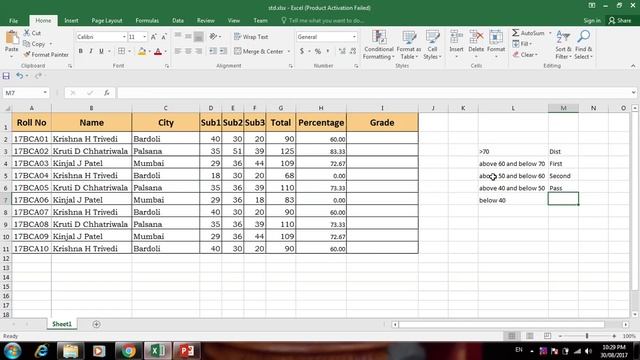Open Sort & Filter
640x360 pixels.
(563, 44)
